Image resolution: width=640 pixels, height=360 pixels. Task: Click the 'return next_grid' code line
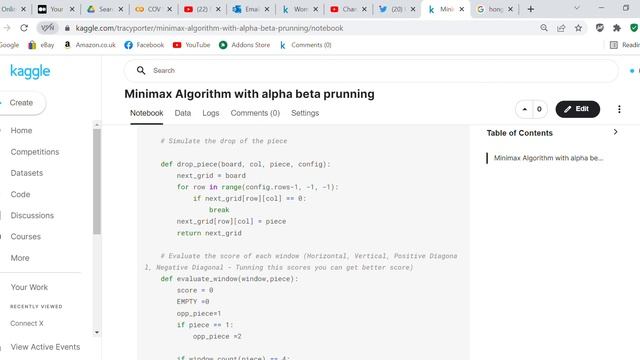209,233
